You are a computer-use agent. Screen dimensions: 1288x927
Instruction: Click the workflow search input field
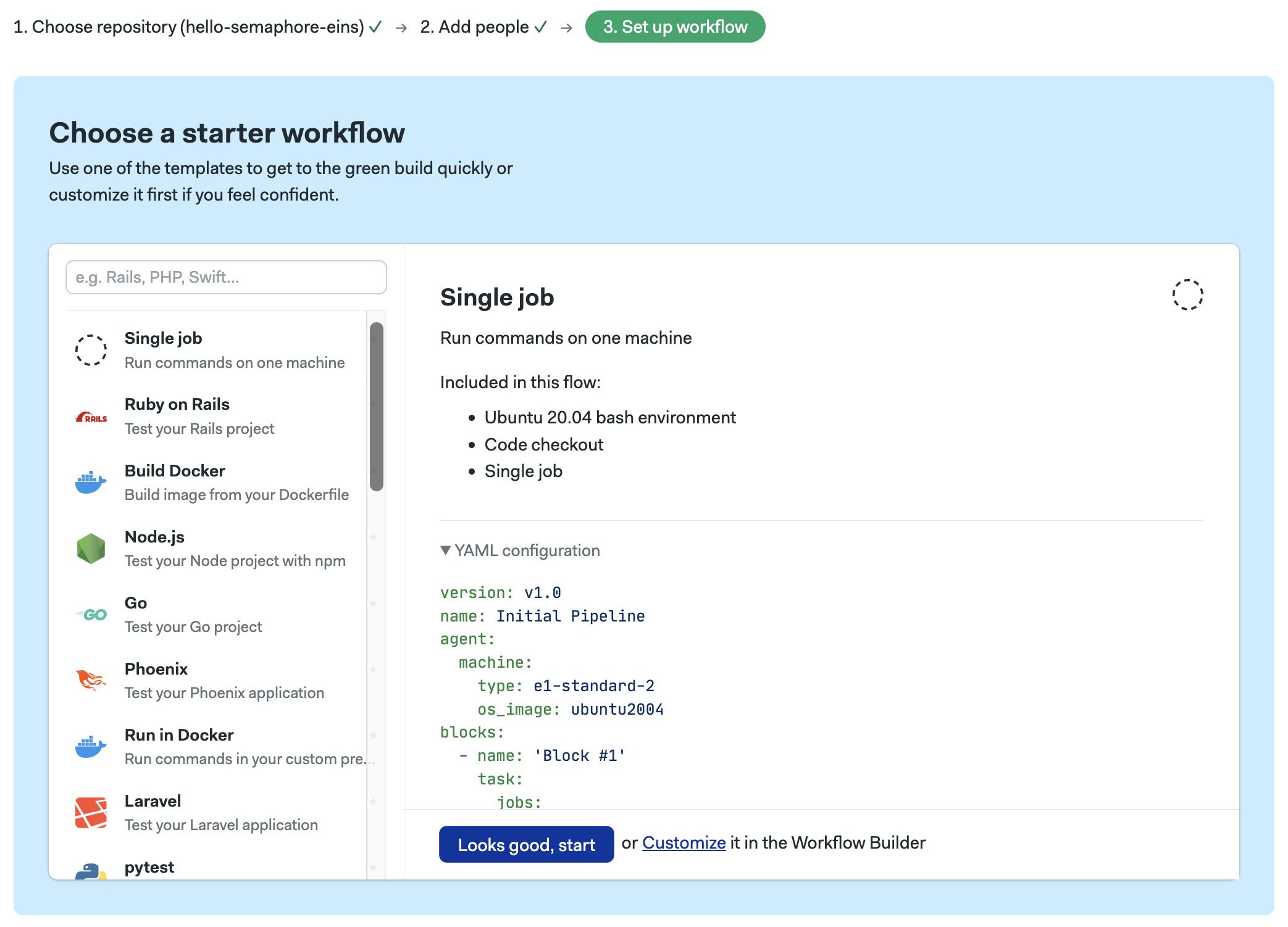[225, 277]
